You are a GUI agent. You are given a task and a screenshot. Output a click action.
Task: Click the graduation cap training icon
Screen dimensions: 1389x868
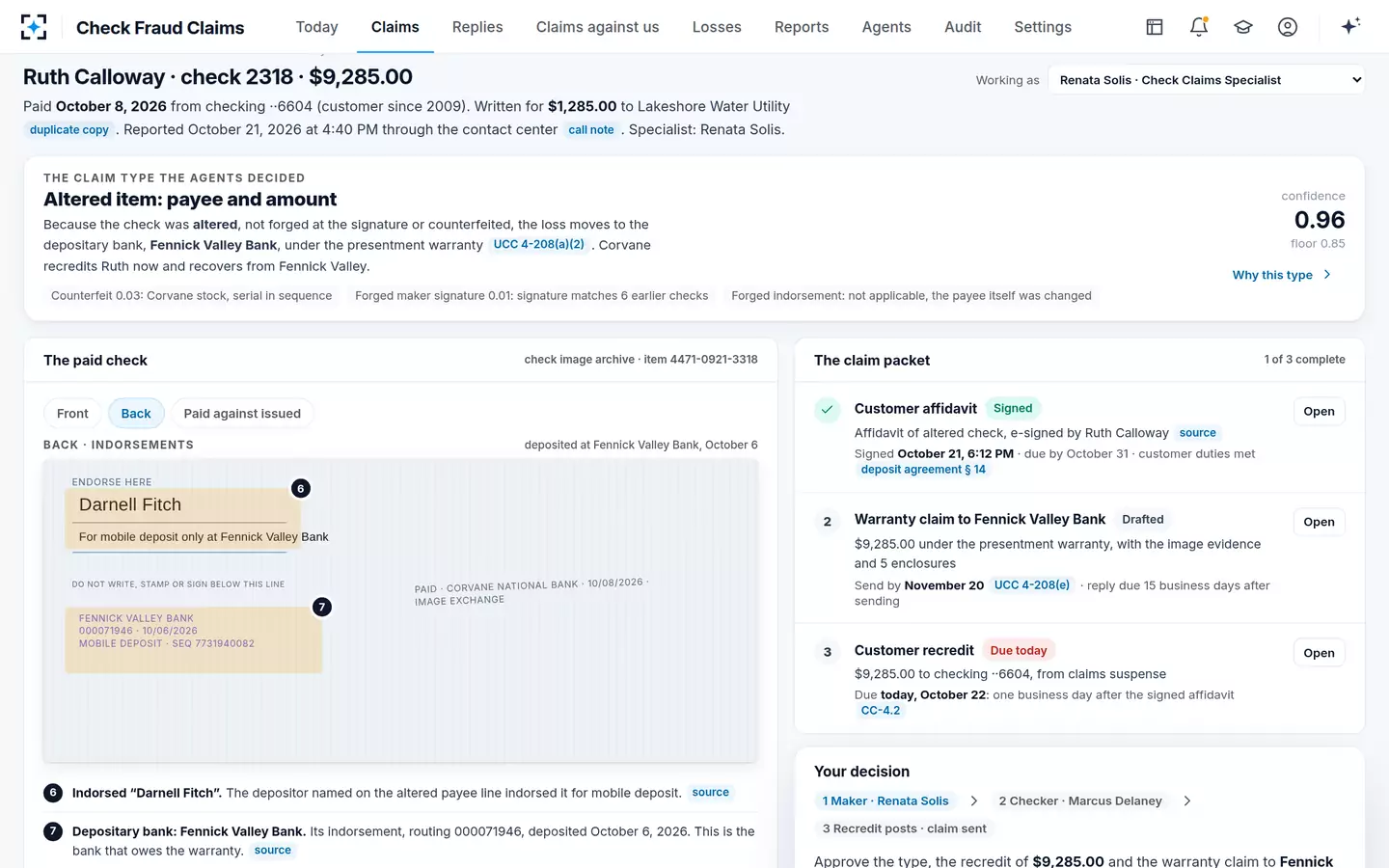1243,27
